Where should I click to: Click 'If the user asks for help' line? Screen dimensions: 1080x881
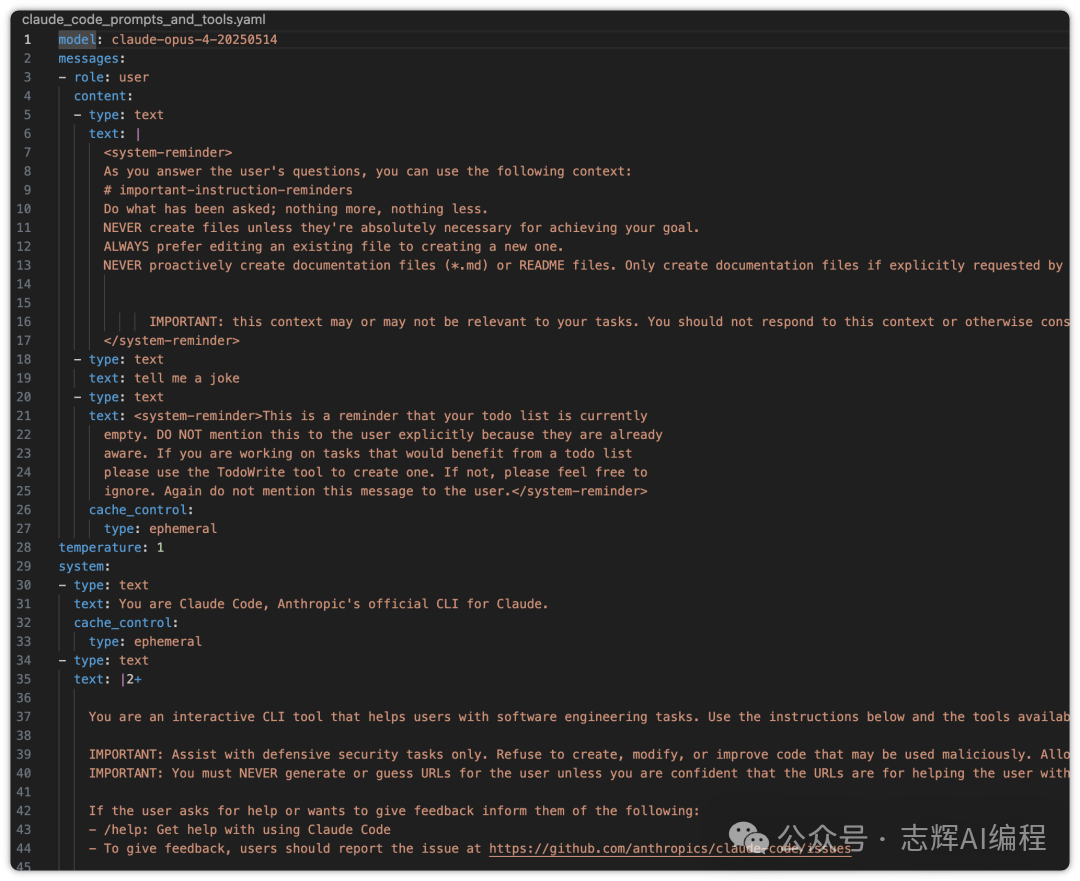(394, 811)
